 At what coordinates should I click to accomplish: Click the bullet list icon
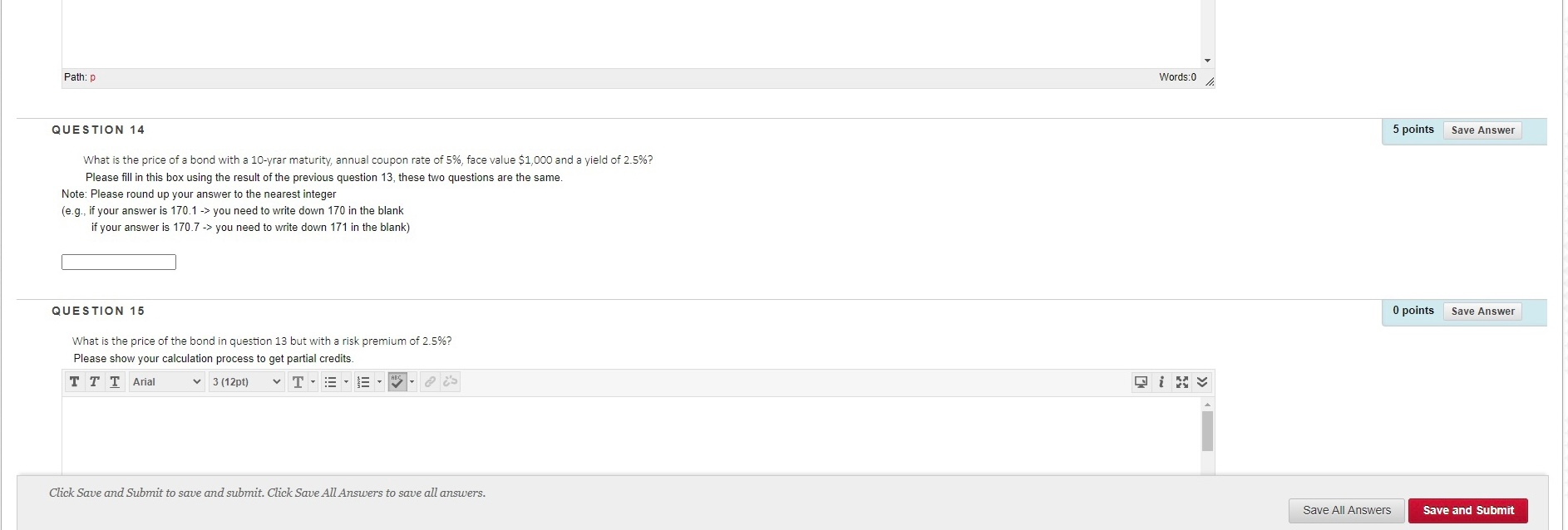pyautogui.click(x=330, y=382)
